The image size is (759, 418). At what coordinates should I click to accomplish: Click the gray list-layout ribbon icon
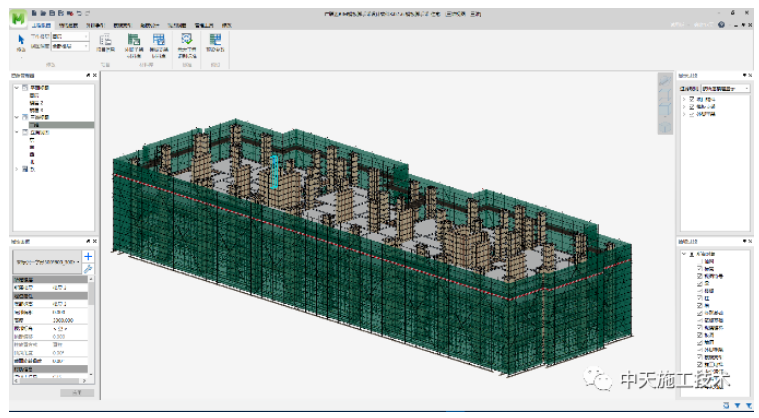[x=105, y=39]
